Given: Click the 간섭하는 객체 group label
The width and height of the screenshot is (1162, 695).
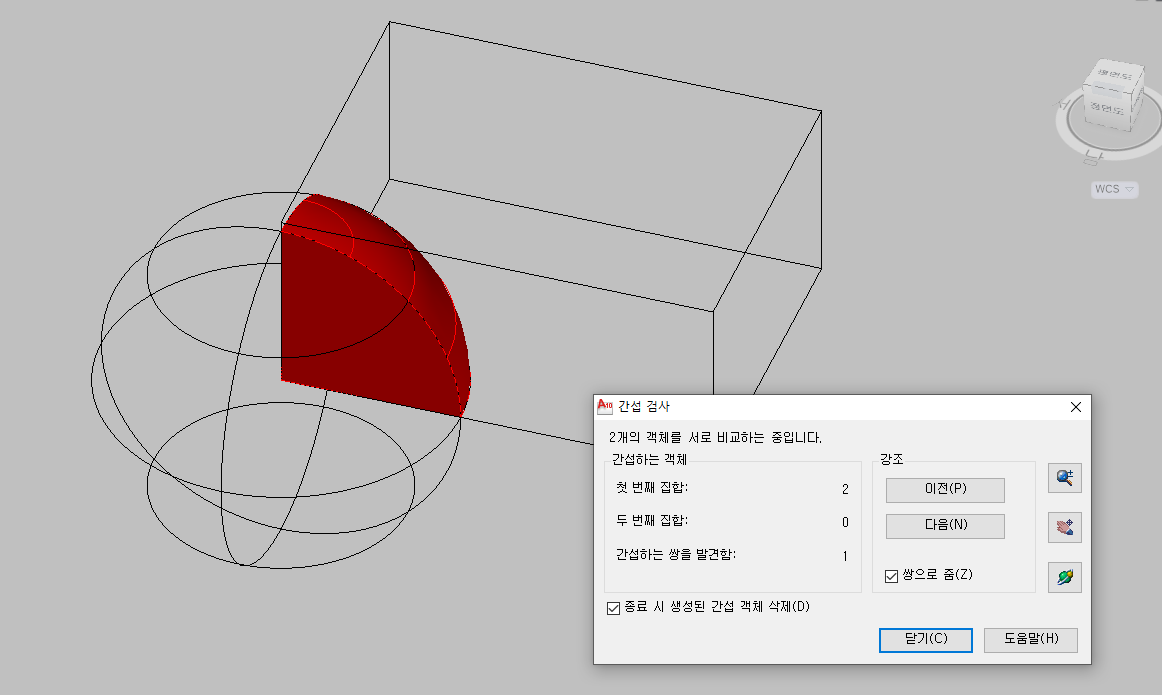Looking at the screenshot, I should click(x=649, y=459).
